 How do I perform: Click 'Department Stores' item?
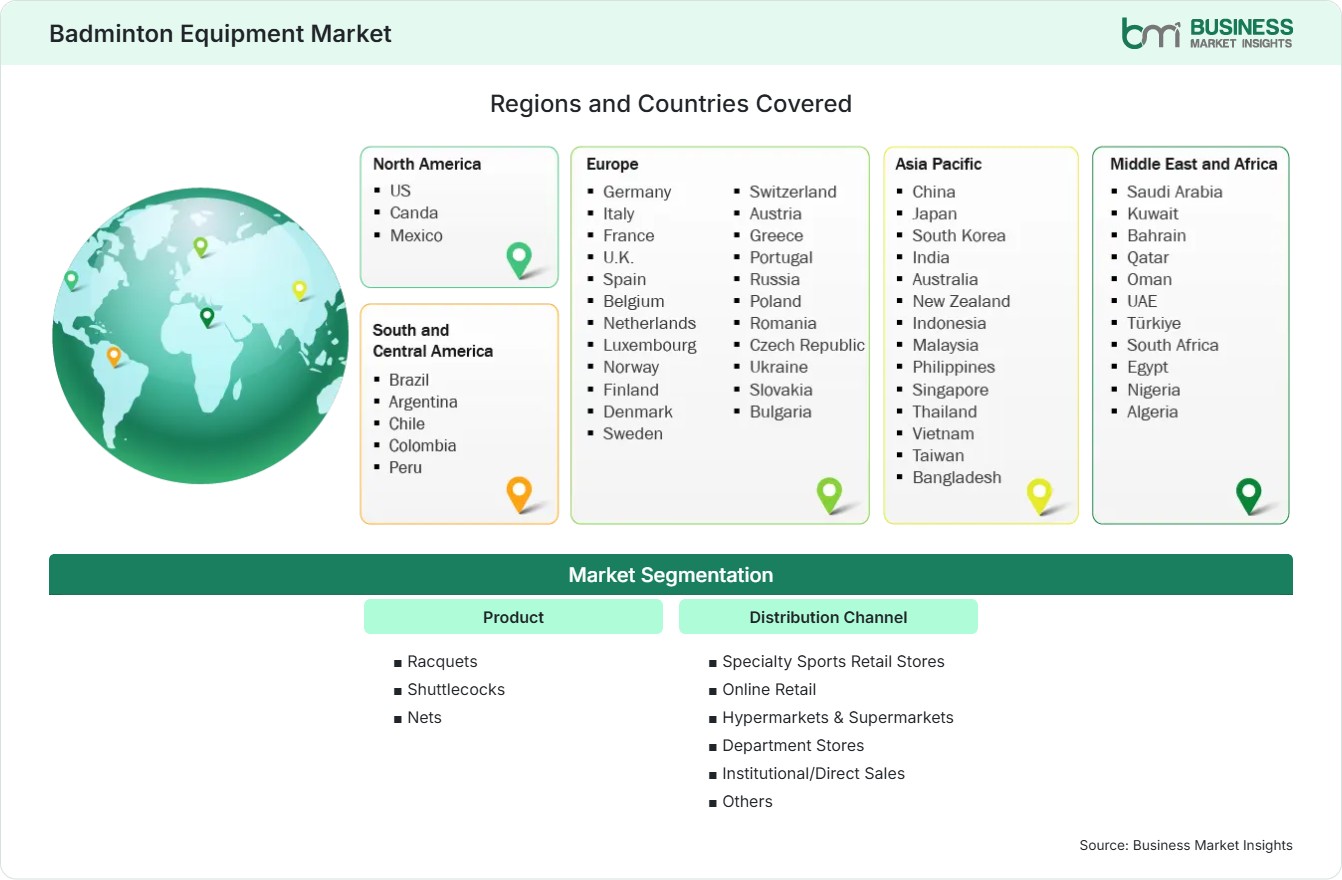(793, 746)
